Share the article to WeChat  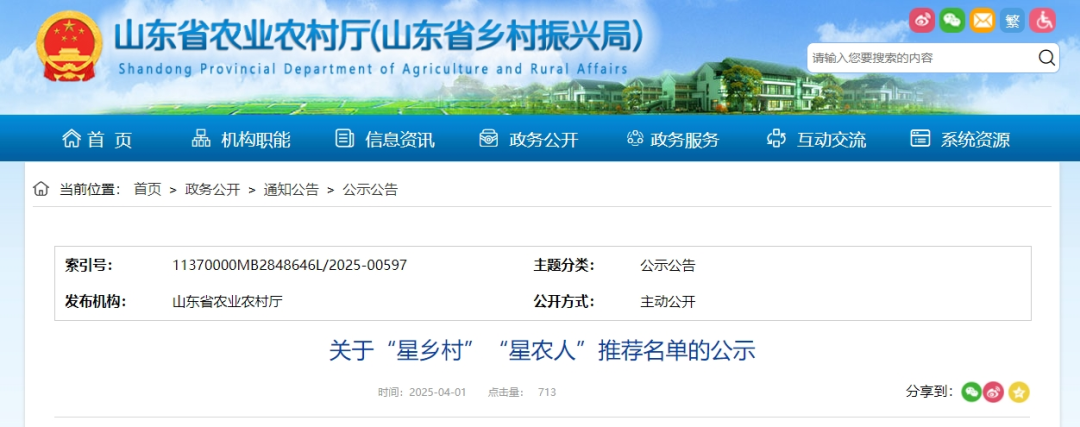click(971, 392)
